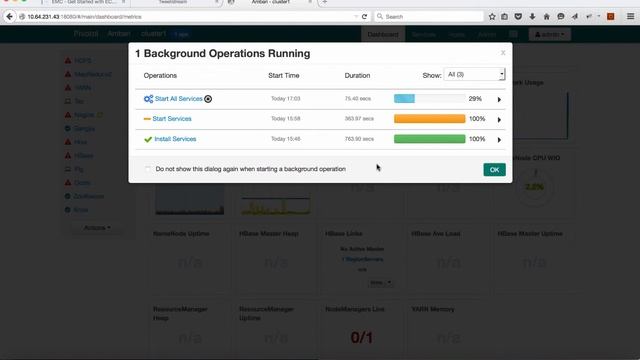
Task: Switch to the Hosts tab in Ambari
Action: click(456, 35)
